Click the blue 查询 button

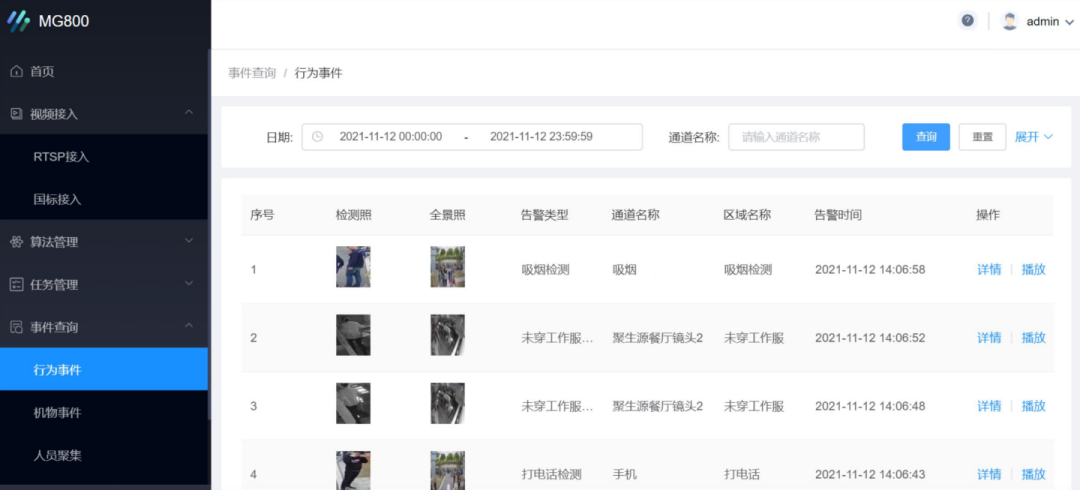pos(925,137)
